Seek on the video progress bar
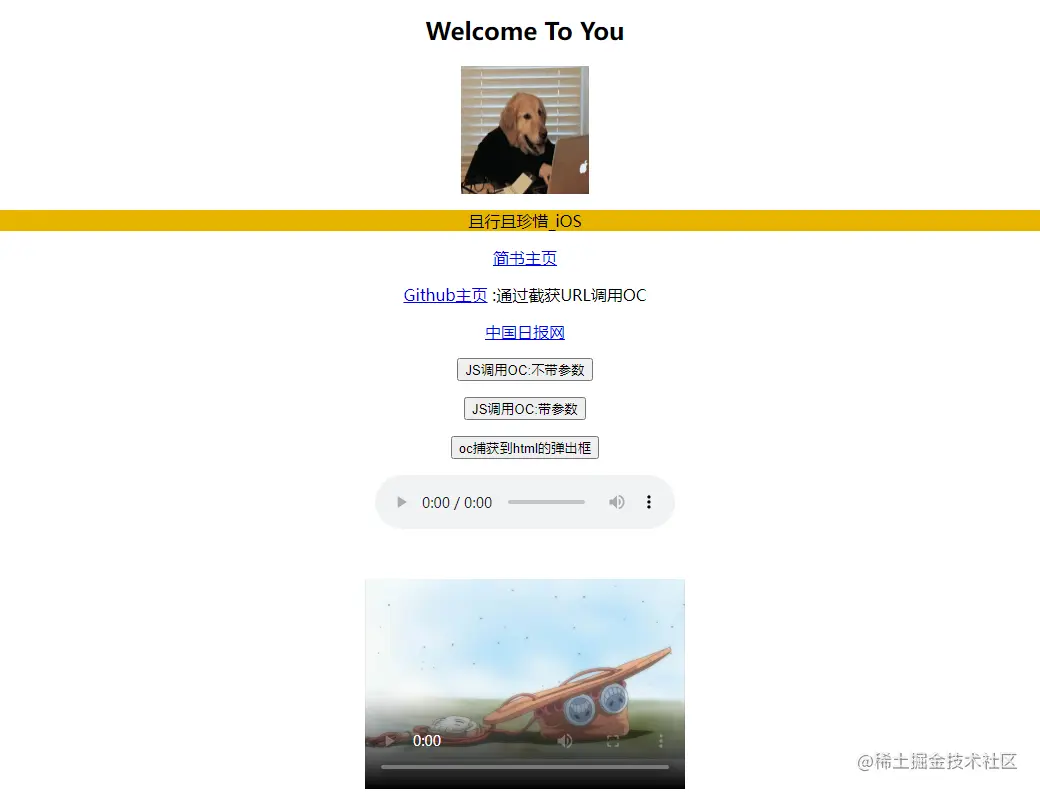1040x794 pixels. click(525, 767)
